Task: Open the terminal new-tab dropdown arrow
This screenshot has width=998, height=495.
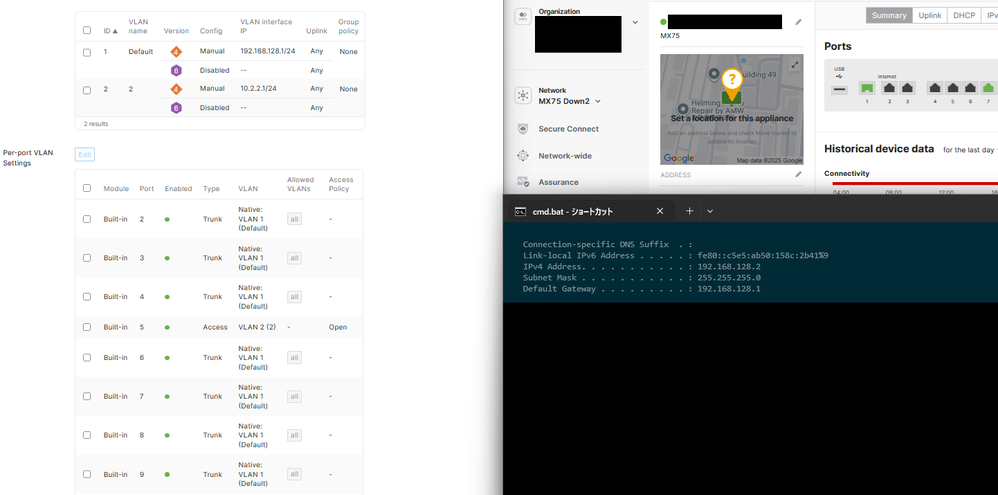Action: (710, 211)
